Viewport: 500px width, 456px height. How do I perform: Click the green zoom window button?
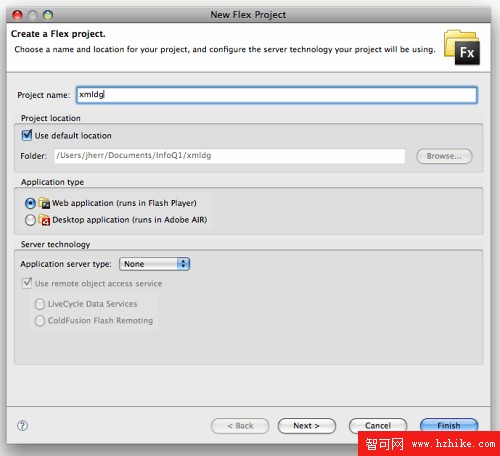48,15
